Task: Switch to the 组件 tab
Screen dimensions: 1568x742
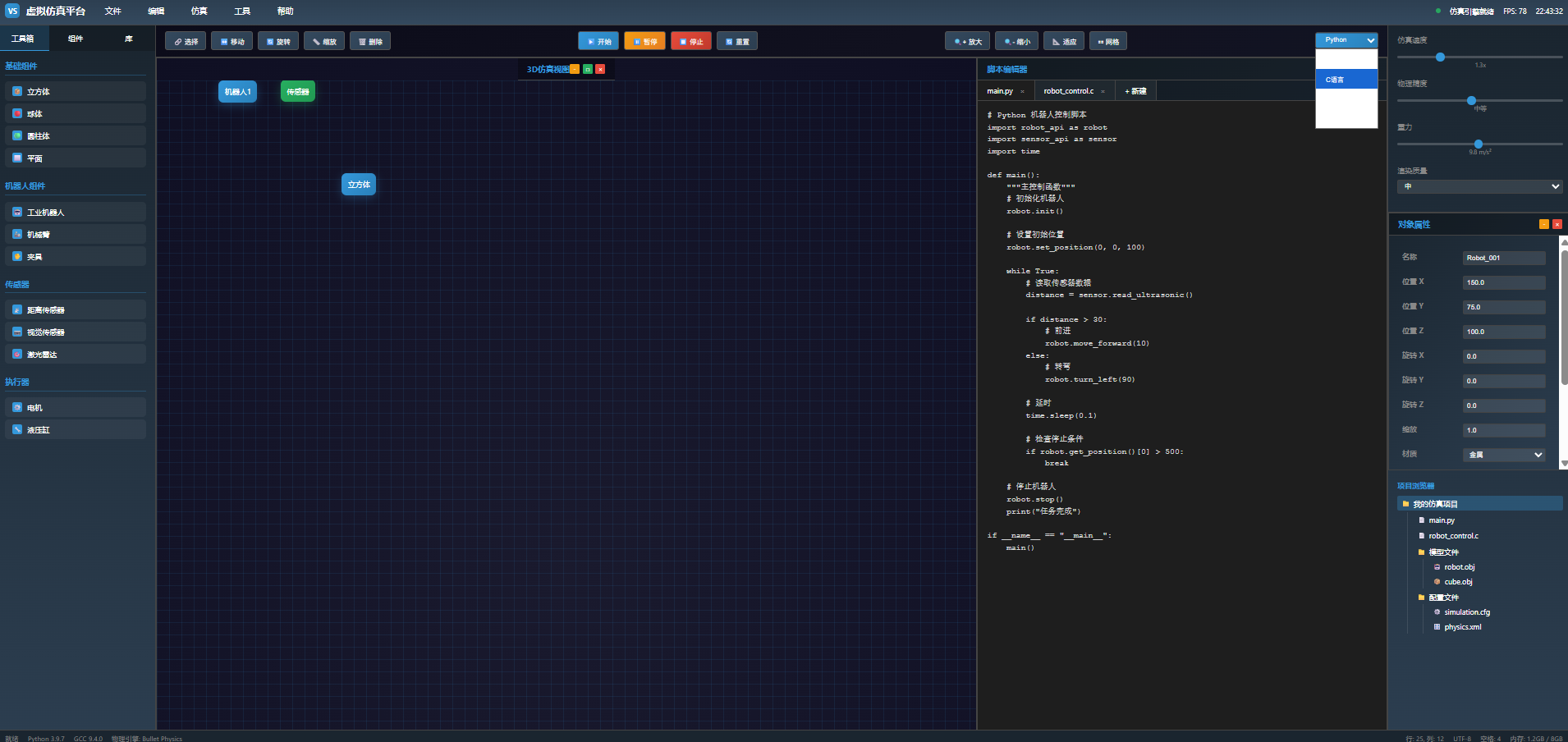Action: coord(76,39)
